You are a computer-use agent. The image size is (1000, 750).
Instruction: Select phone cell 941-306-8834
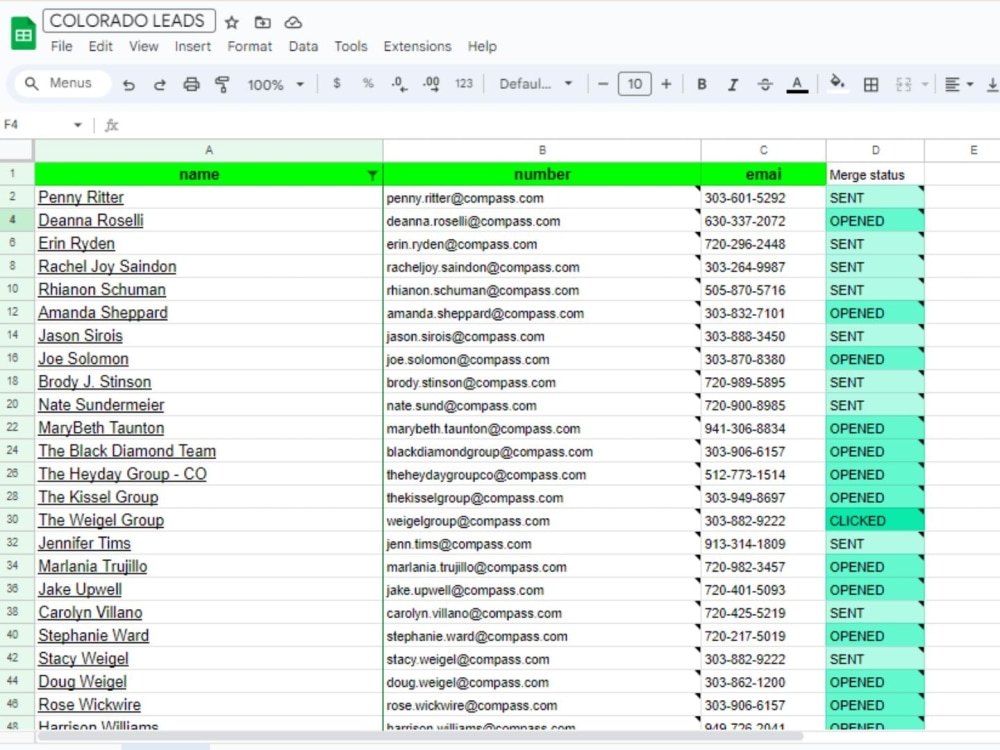(x=763, y=429)
